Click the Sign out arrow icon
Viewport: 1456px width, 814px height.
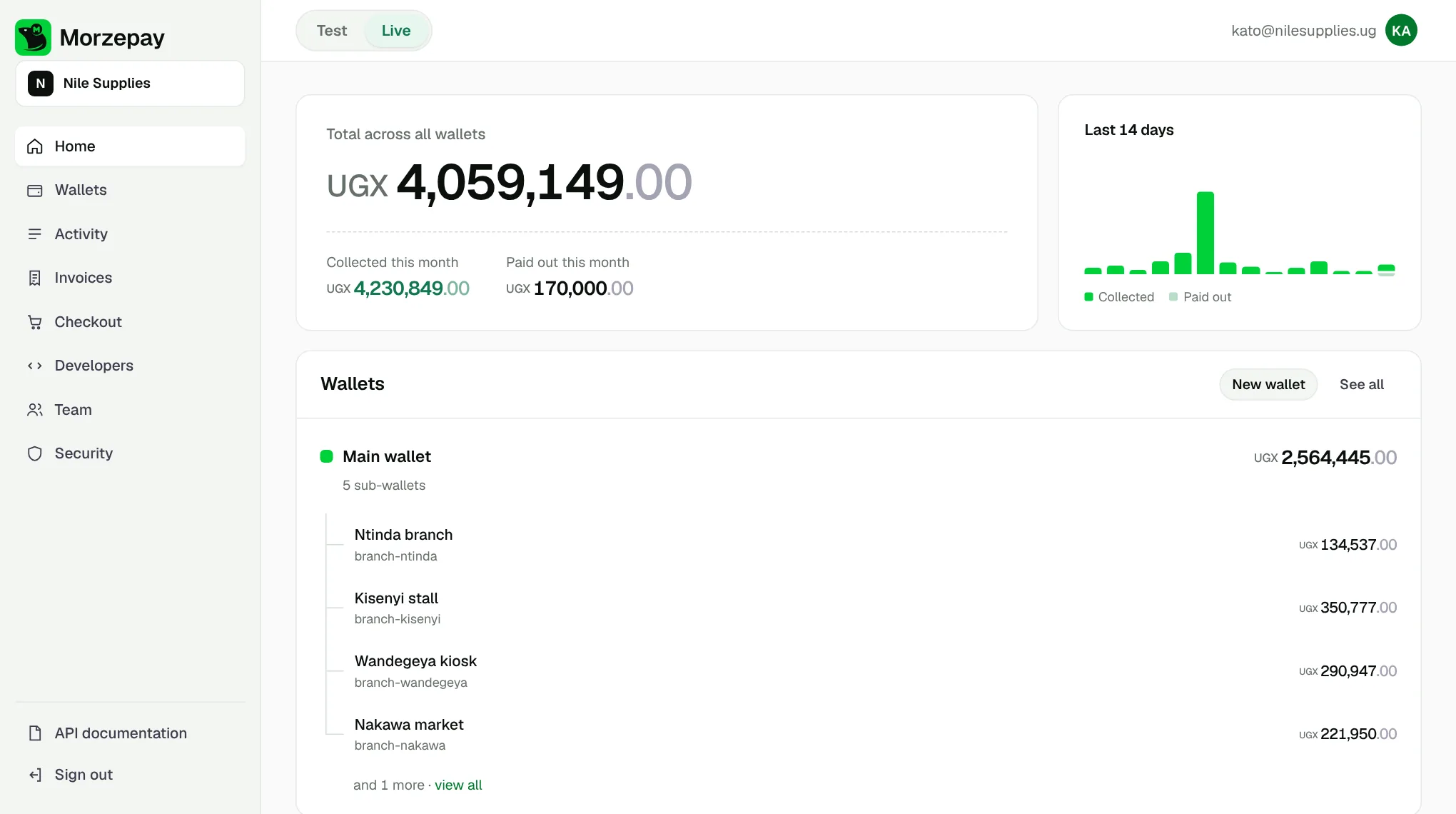(35, 775)
